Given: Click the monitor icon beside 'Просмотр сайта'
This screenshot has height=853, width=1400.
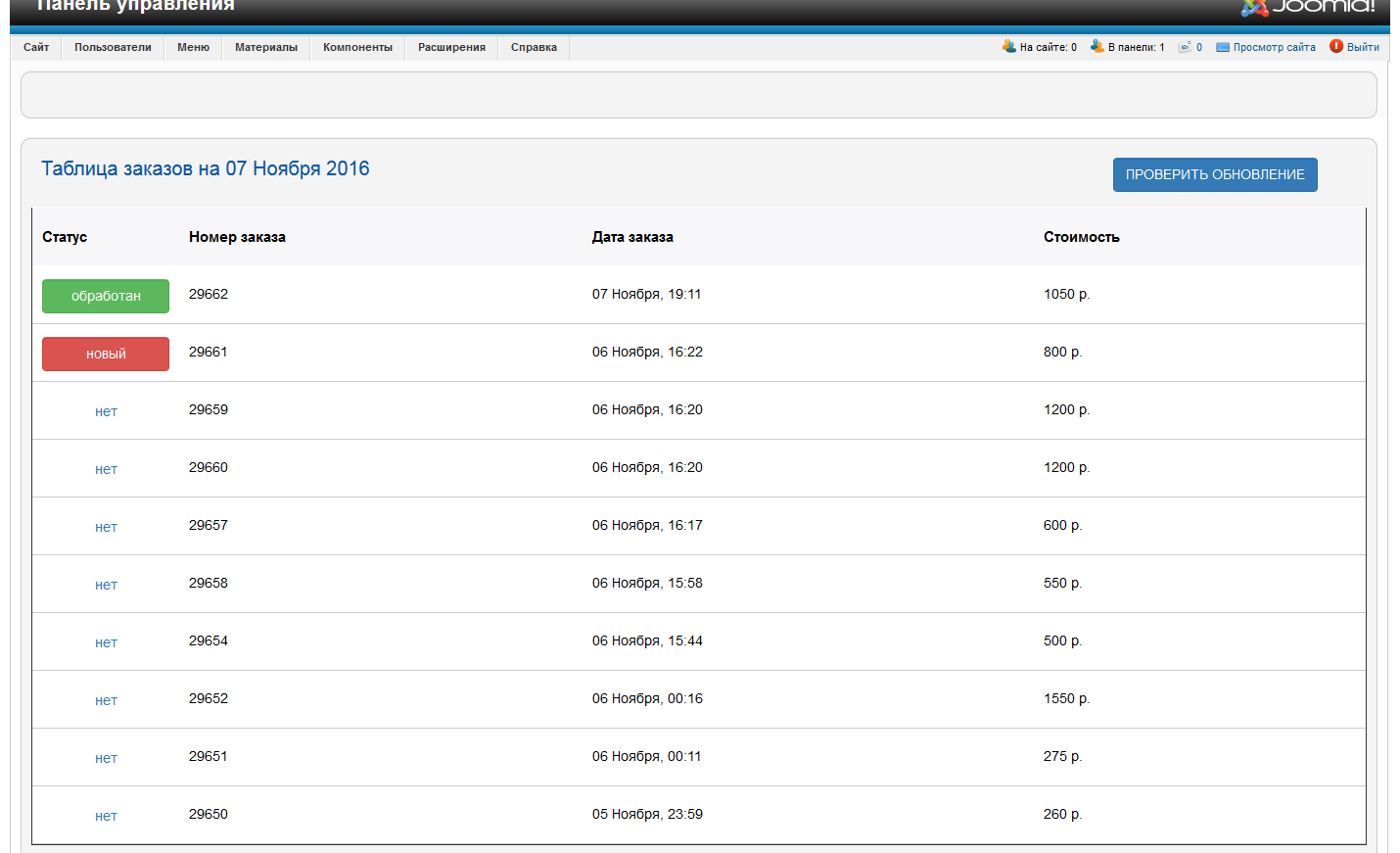Looking at the screenshot, I should [x=1223, y=47].
